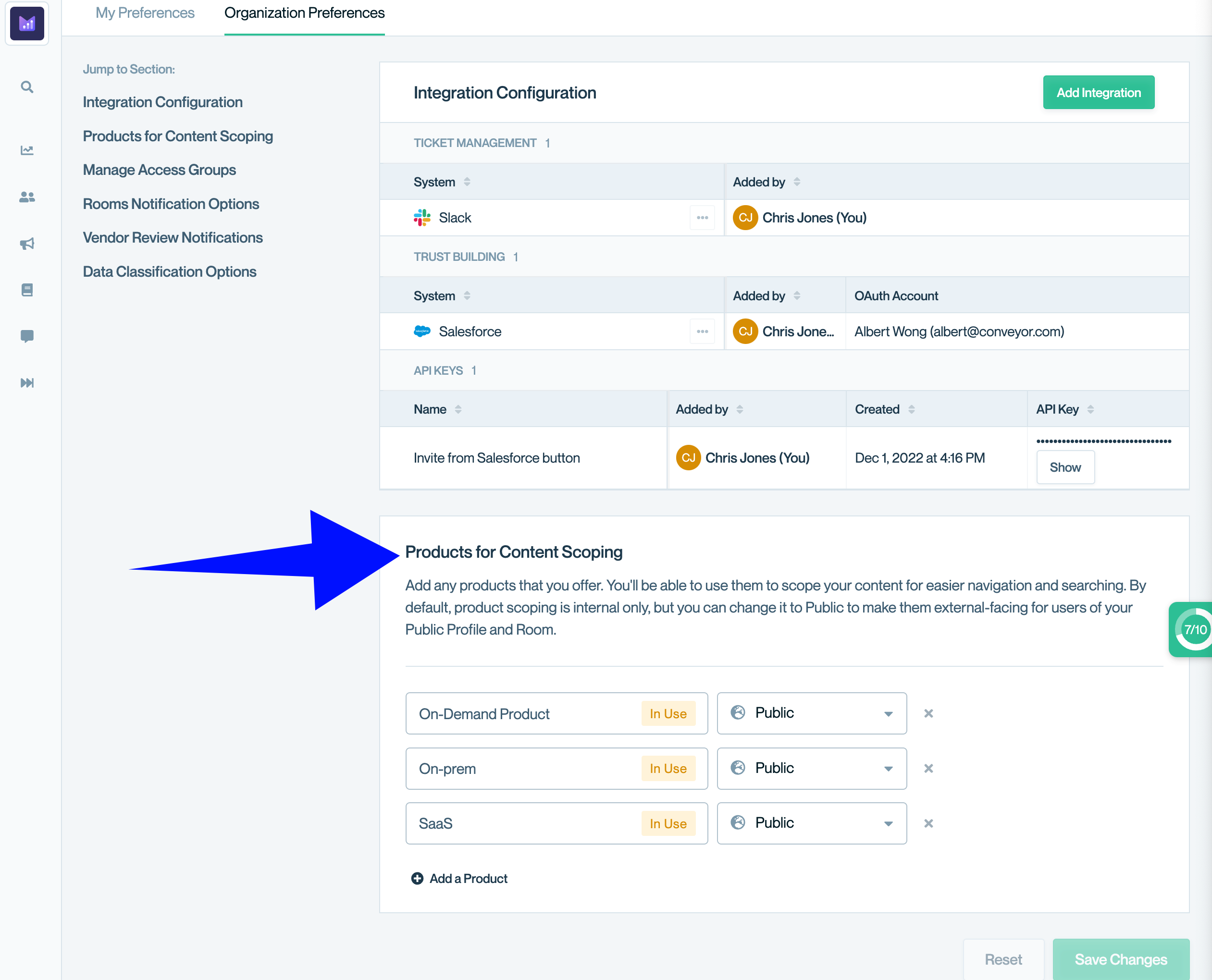Show the hidden API key
1212x980 pixels.
(x=1064, y=467)
